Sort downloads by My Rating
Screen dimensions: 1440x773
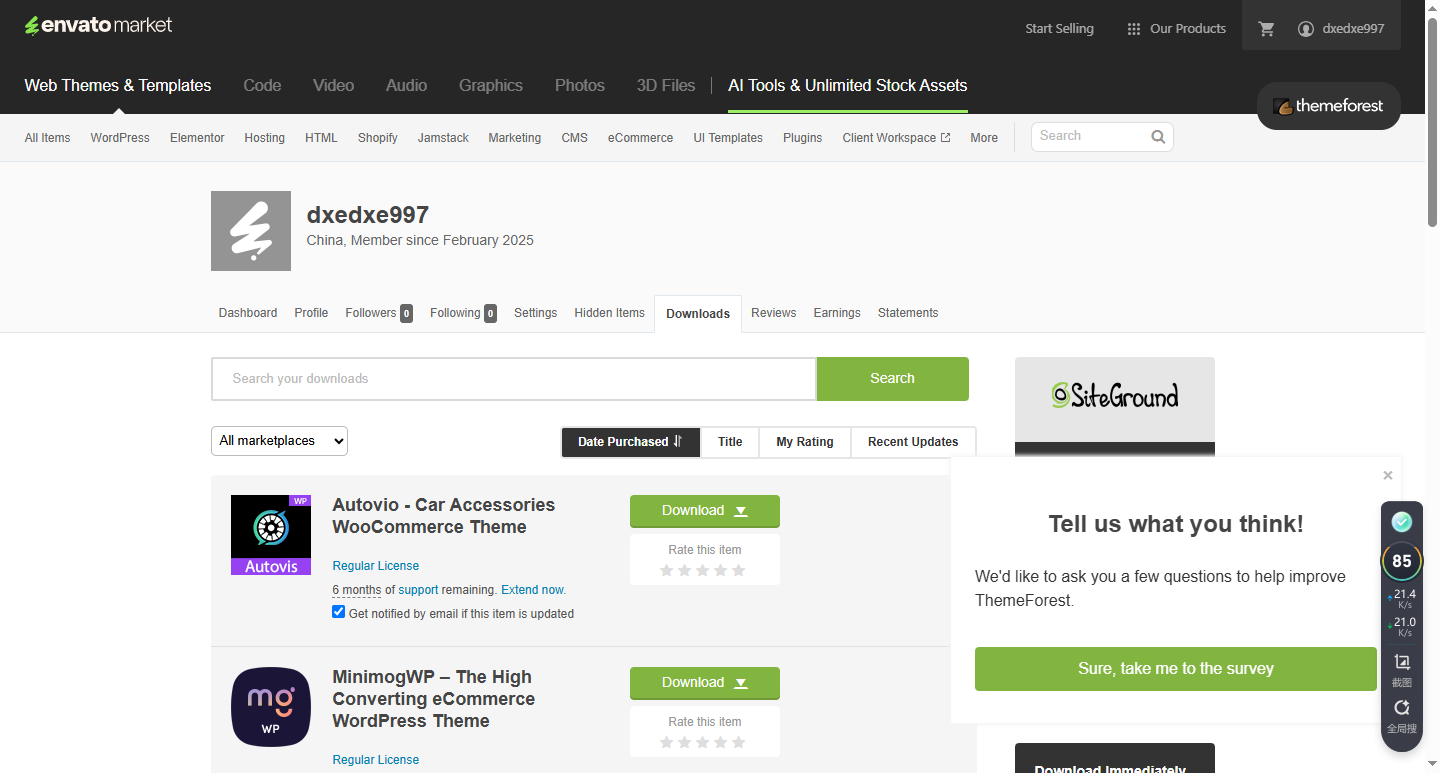[805, 442]
